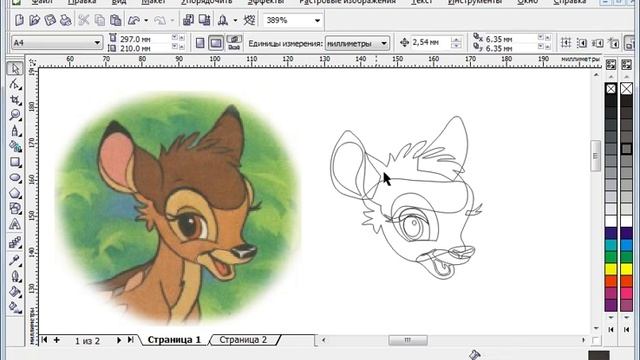Viewport: 640px width, 360px height.
Task: Switch to the Страница 1 tab
Action: 174,340
